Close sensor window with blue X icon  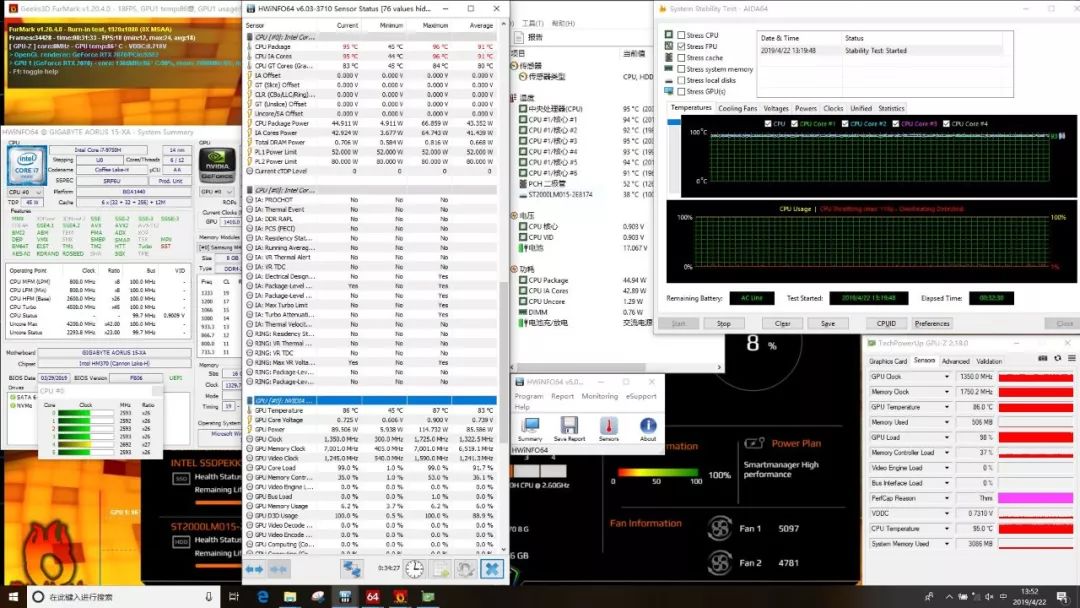(x=491, y=568)
